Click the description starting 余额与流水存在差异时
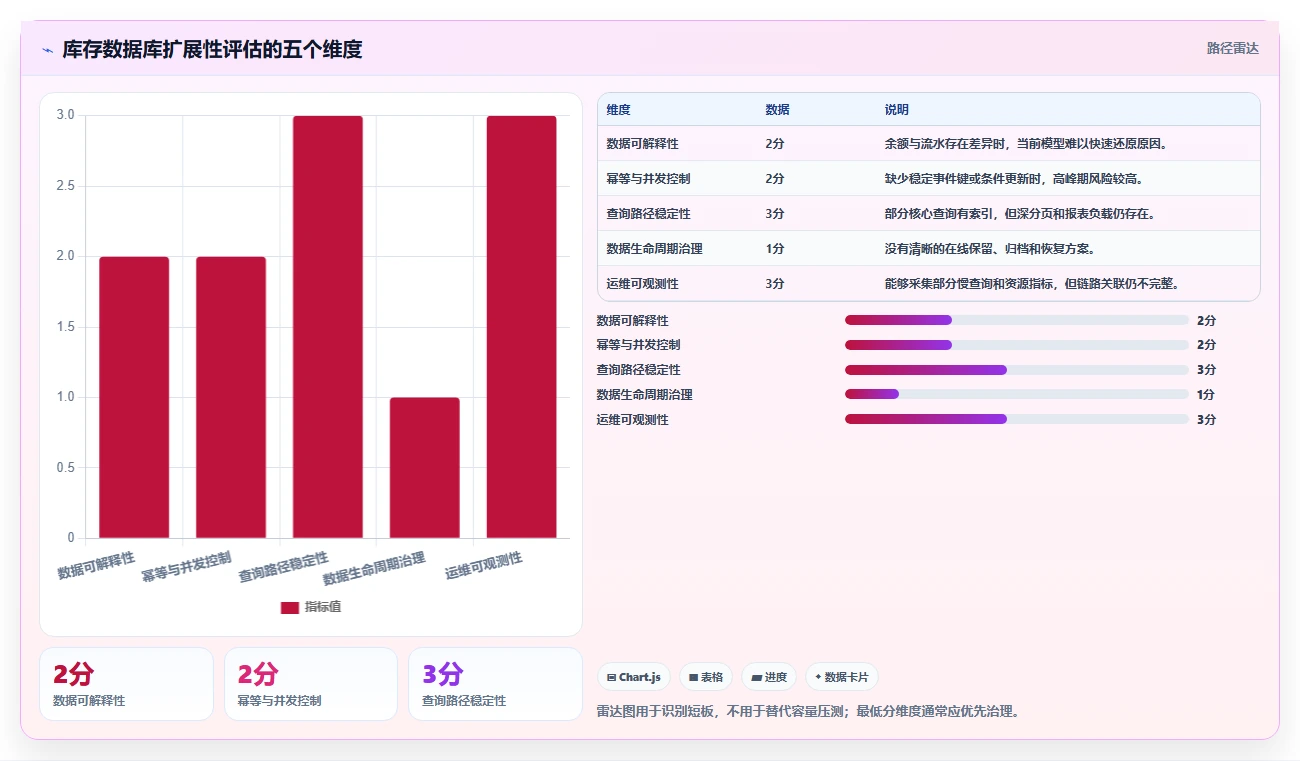Viewport: 1300px width, 761px height. [1026, 144]
